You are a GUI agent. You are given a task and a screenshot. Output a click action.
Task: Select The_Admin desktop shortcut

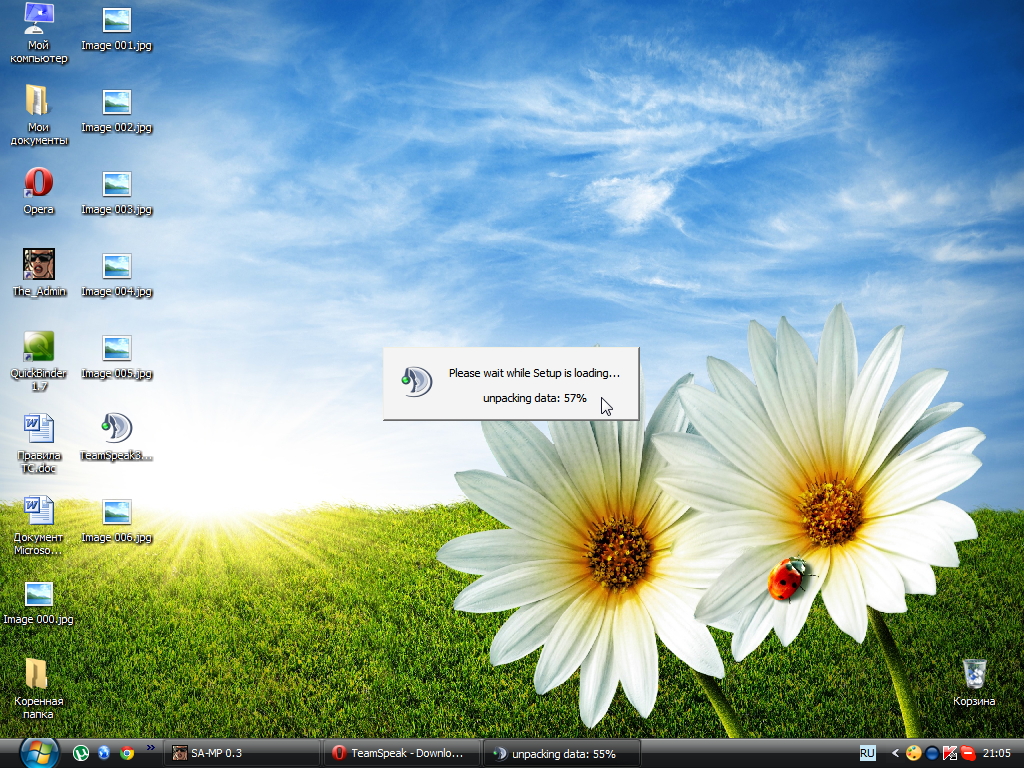coord(39,273)
